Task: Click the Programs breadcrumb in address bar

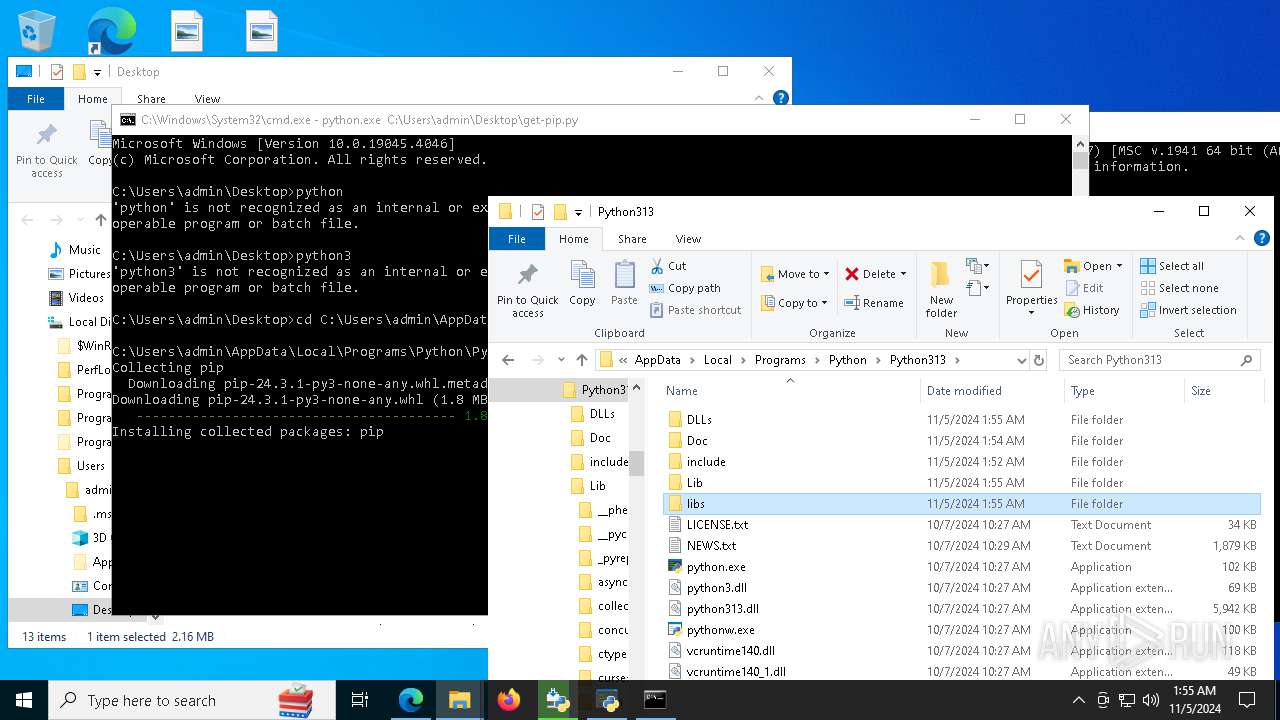Action: 780,360
